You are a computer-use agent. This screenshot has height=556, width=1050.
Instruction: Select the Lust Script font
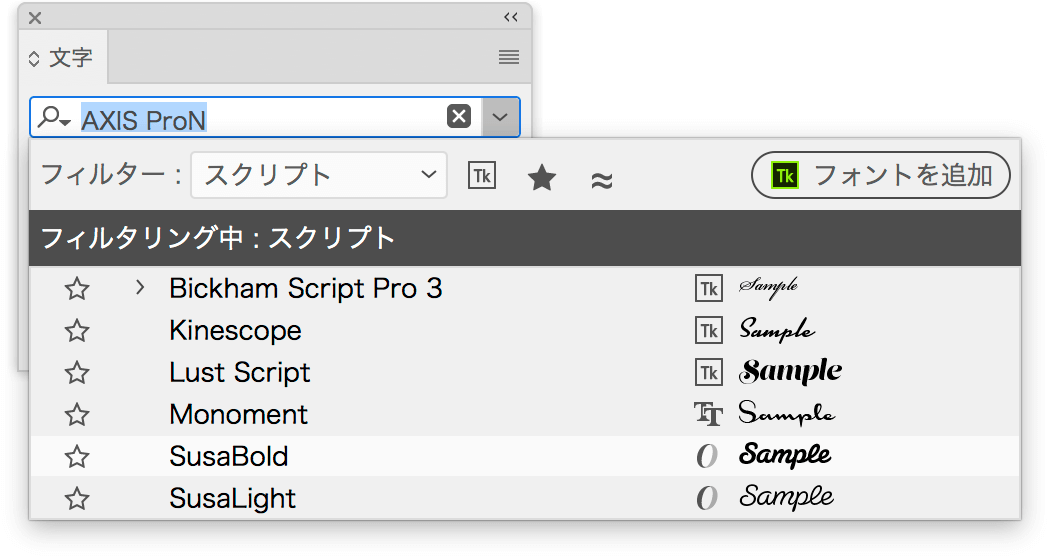point(240,372)
